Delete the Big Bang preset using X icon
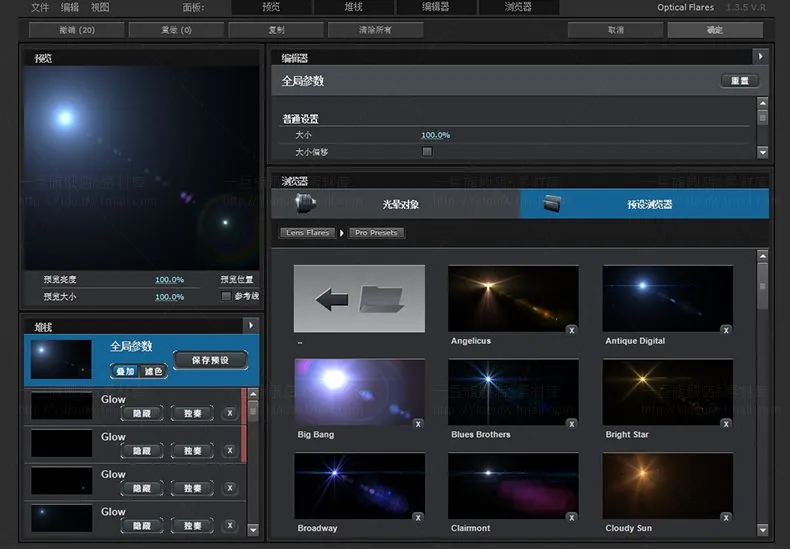Image resolution: width=790 pixels, height=549 pixels. pyautogui.click(x=418, y=424)
